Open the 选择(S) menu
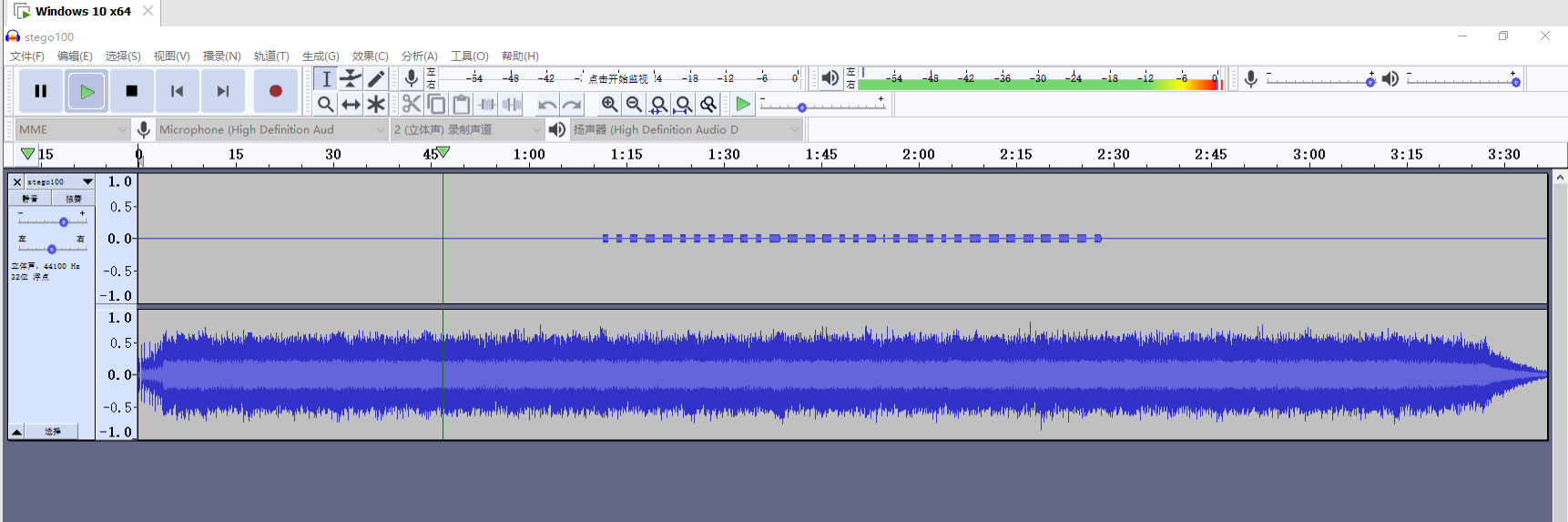Screen dimensions: 1568x522 (123, 56)
